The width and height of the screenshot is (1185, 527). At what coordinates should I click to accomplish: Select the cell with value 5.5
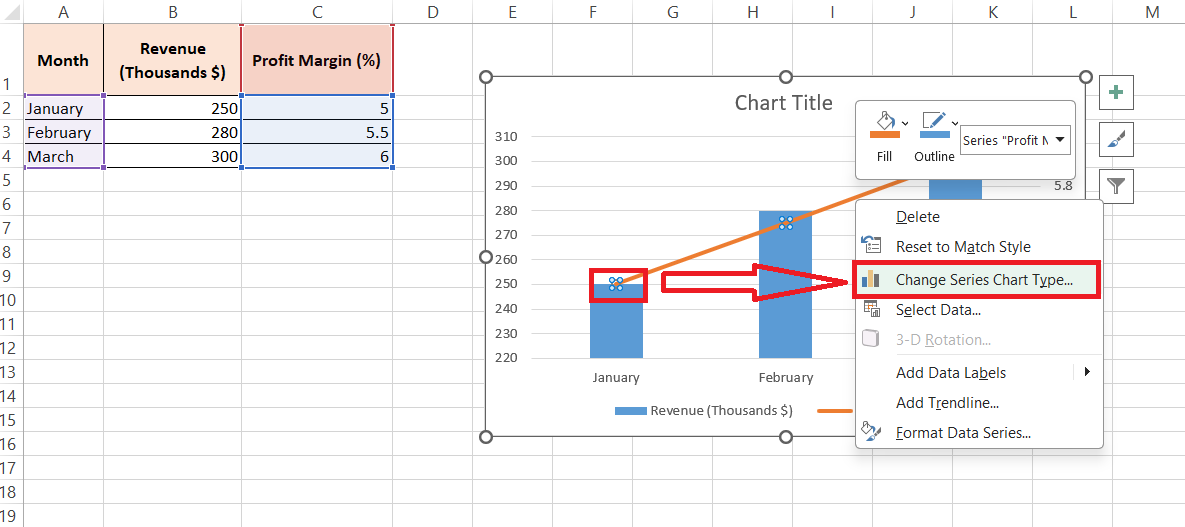(317, 132)
